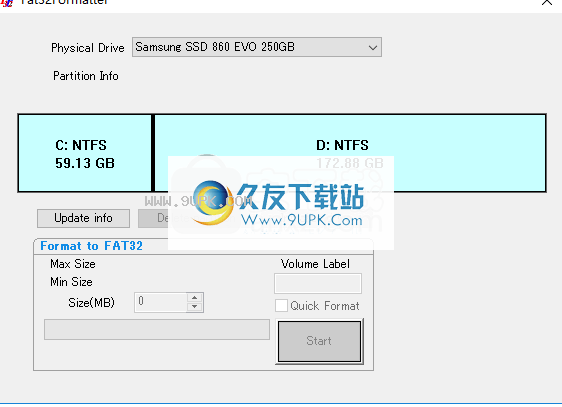Focus the Volume Label text field
This screenshot has height=407, width=562.
[318, 283]
